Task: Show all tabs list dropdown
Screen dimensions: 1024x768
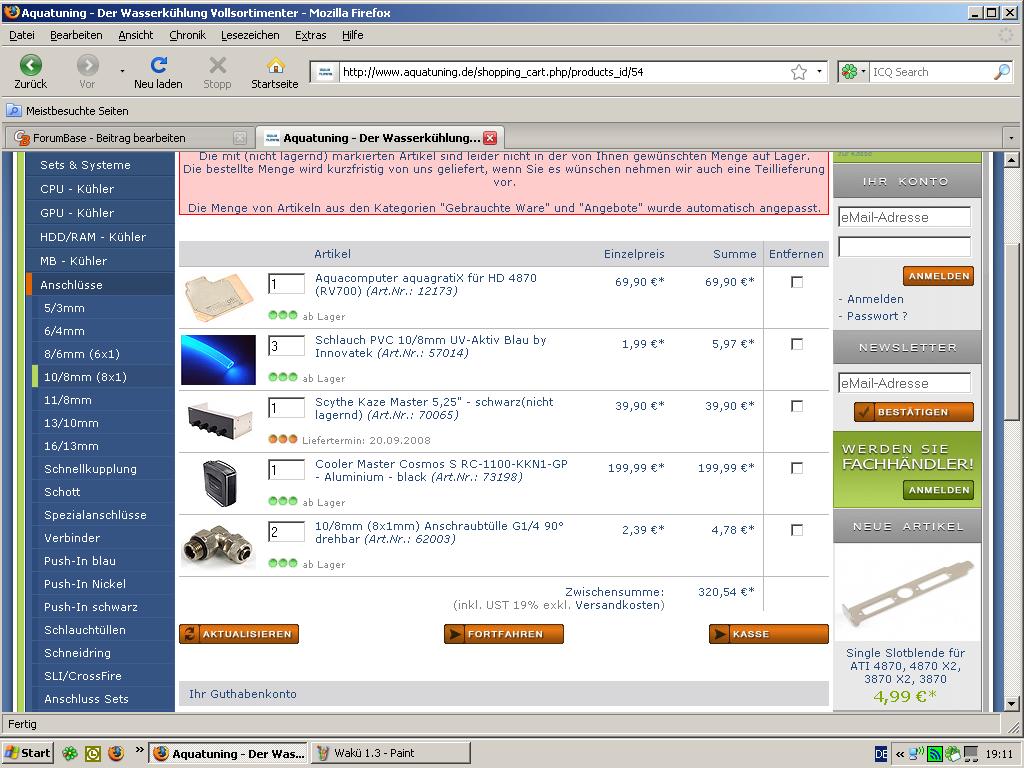Action: (1011, 138)
